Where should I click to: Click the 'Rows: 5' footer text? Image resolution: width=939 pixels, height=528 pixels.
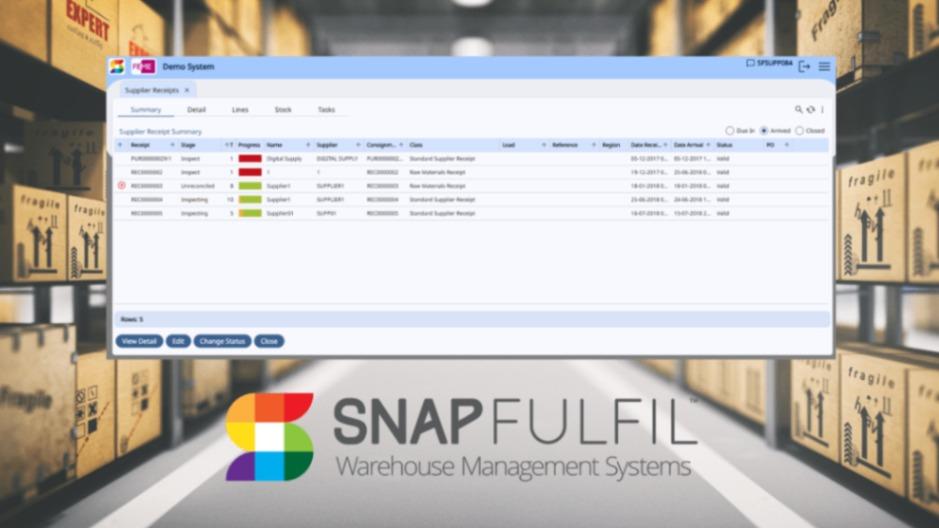132,319
